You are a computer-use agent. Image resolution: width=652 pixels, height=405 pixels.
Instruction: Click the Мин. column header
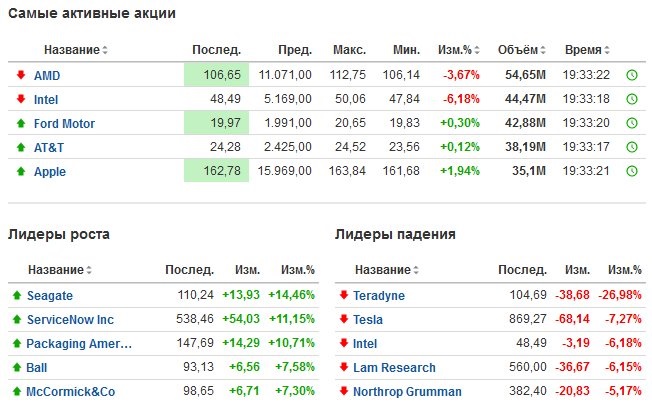[x=406, y=50]
